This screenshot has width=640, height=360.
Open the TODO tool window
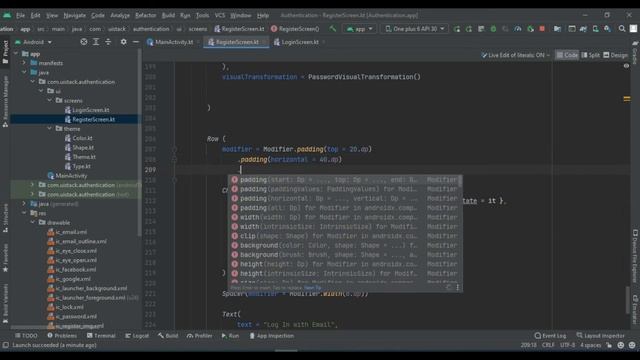pyautogui.click(x=26, y=336)
